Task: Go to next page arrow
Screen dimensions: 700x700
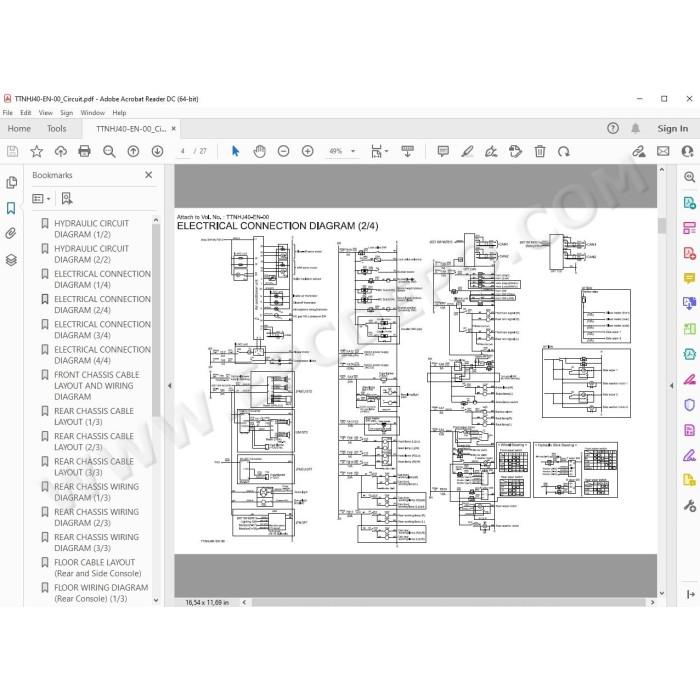Action: coord(157,152)
